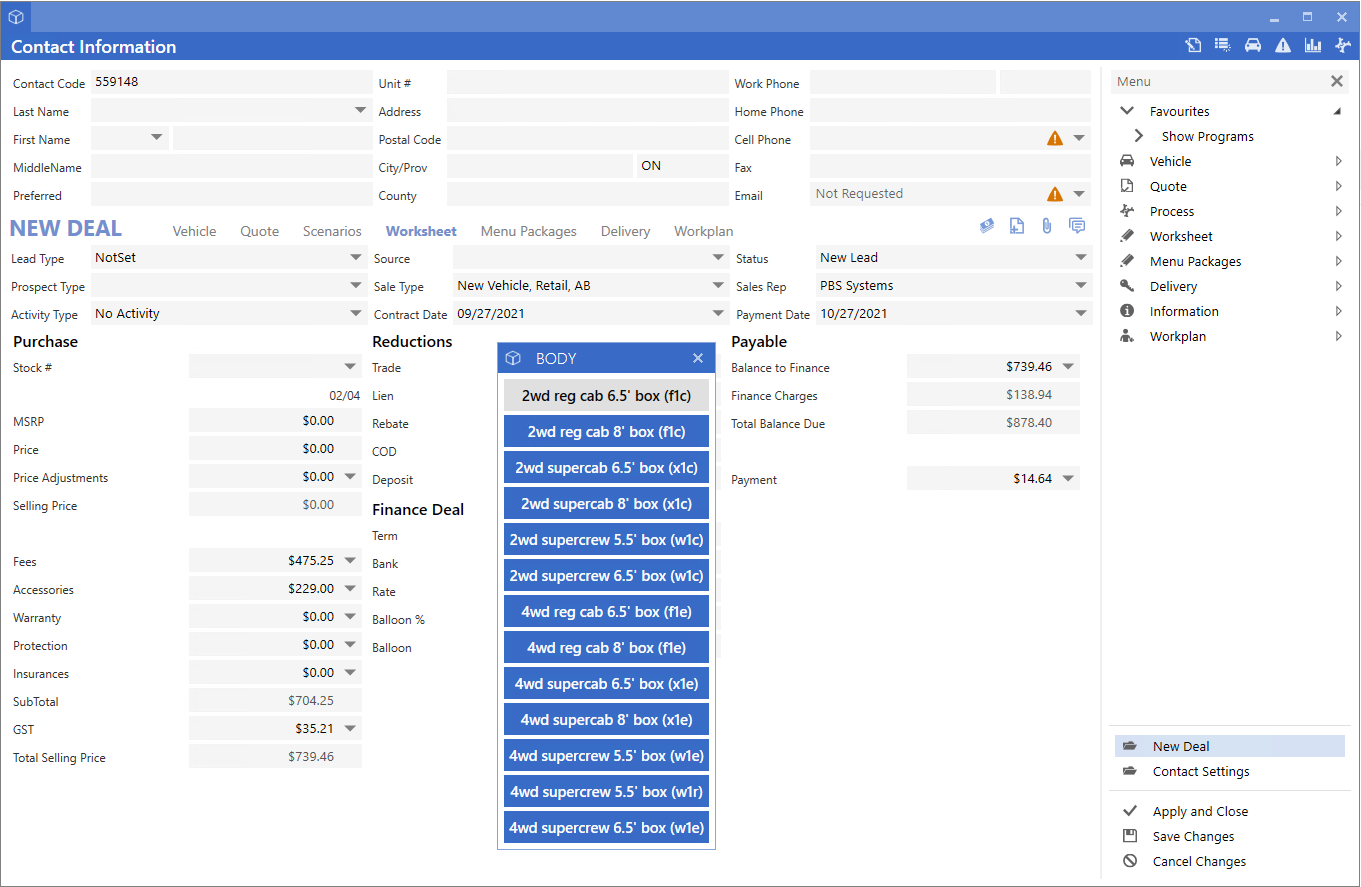Screen dimensions: 1361x887
Task: Pick 4wd supercrew 5.5' box (w1r)
Action: coord(606,791)
